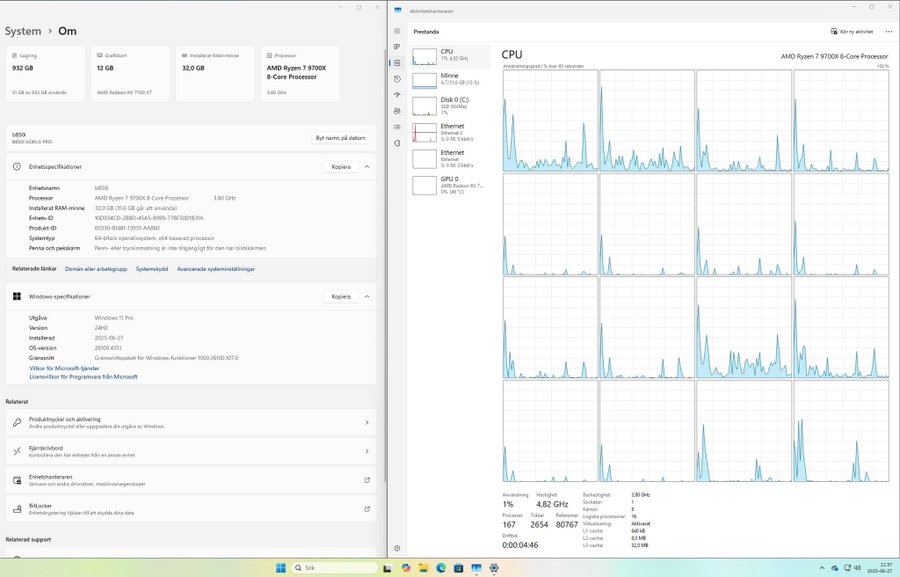Open Systemskydd link
The width and height of the screenshot is (900, 577).
(152, 269)
